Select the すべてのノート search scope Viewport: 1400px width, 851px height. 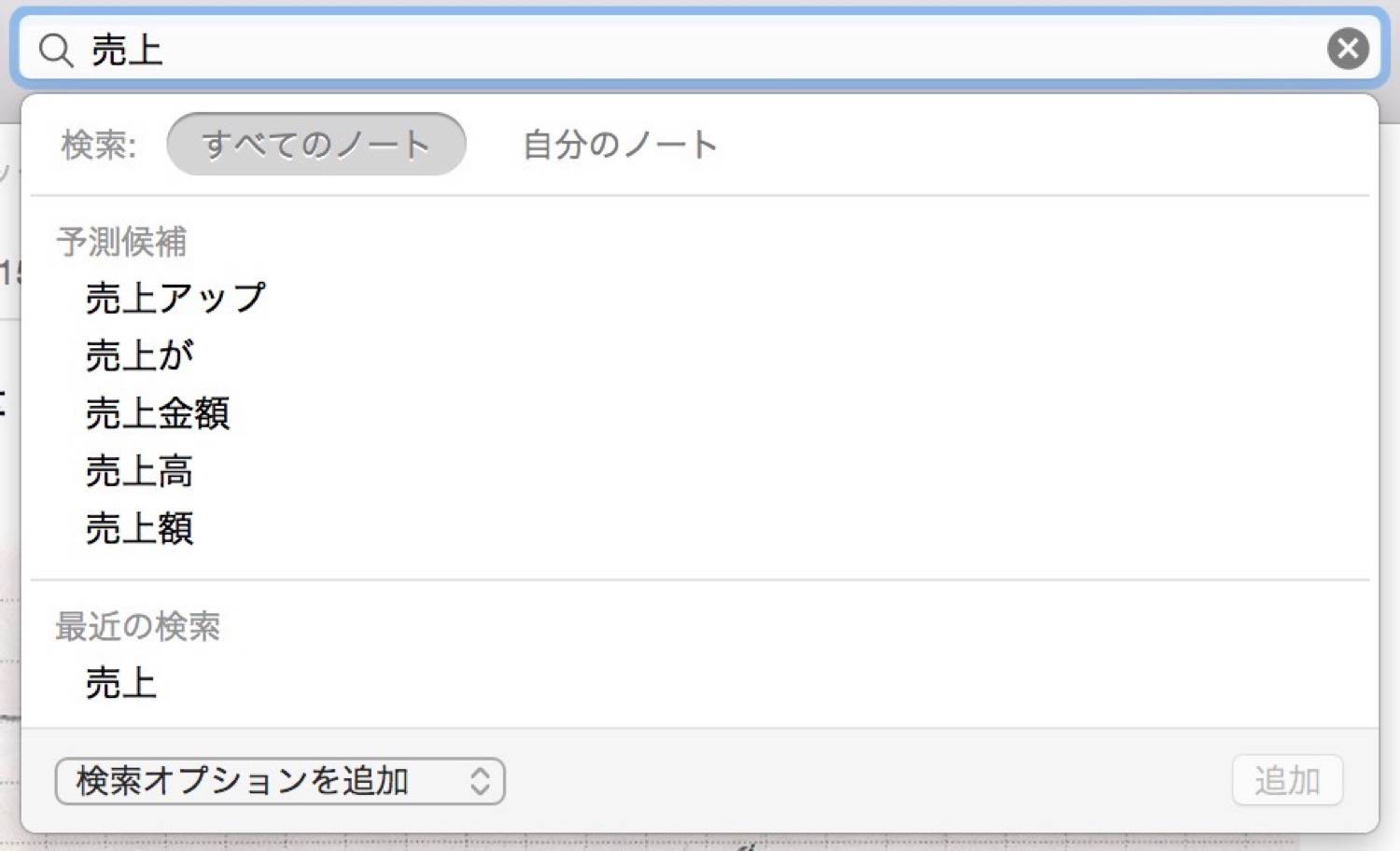point(315,144)
